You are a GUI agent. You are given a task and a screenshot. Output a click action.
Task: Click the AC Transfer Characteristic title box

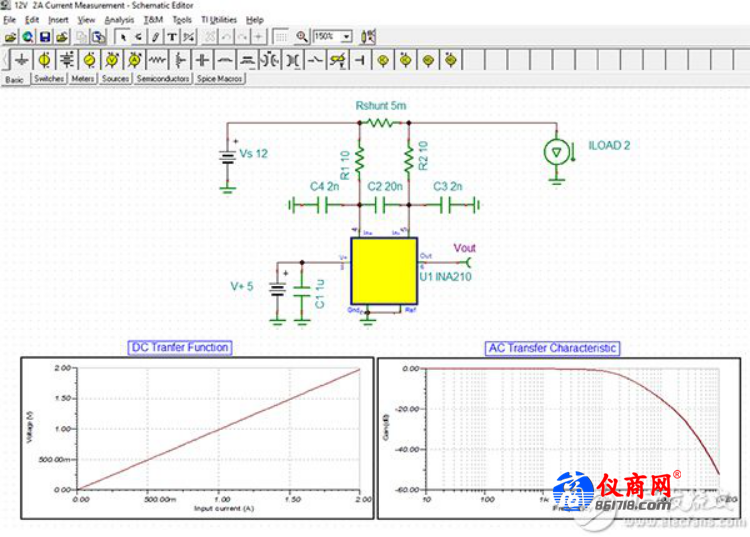tap(552, 348)
